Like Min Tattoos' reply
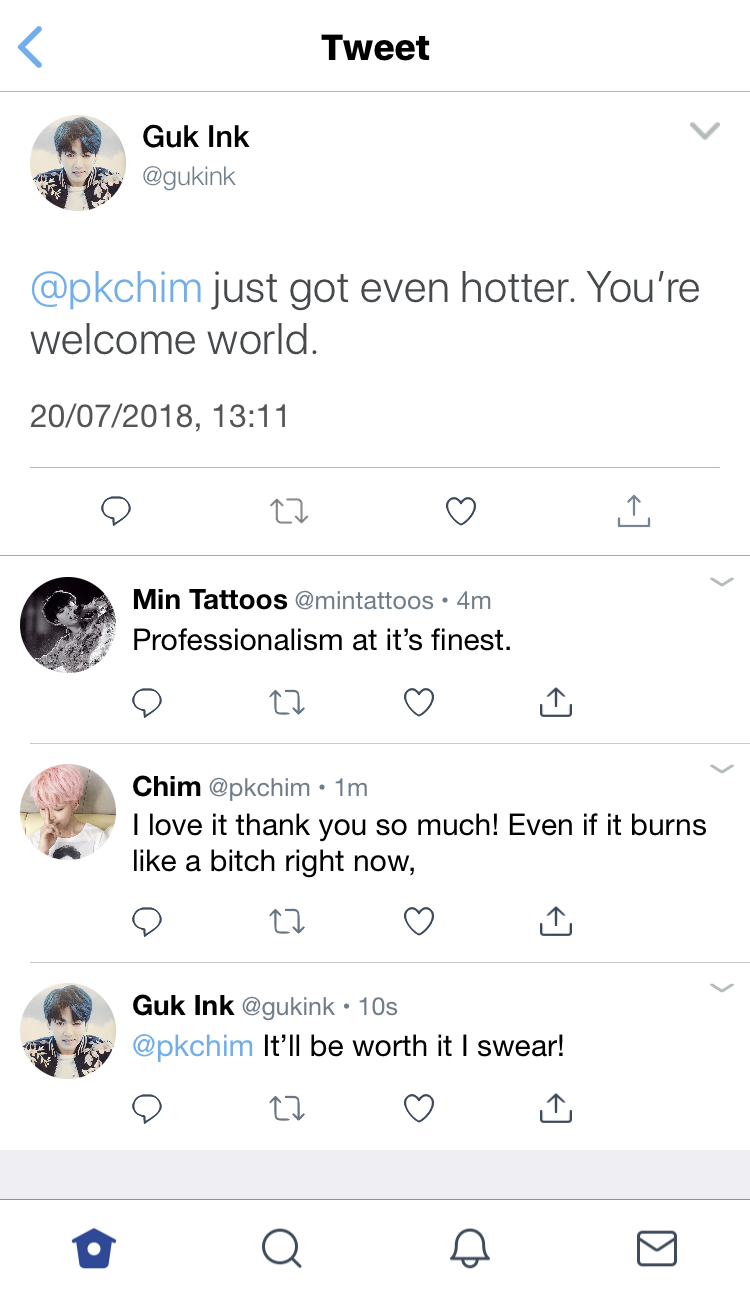Screen dimensions: 750x1297 [419, 703]
